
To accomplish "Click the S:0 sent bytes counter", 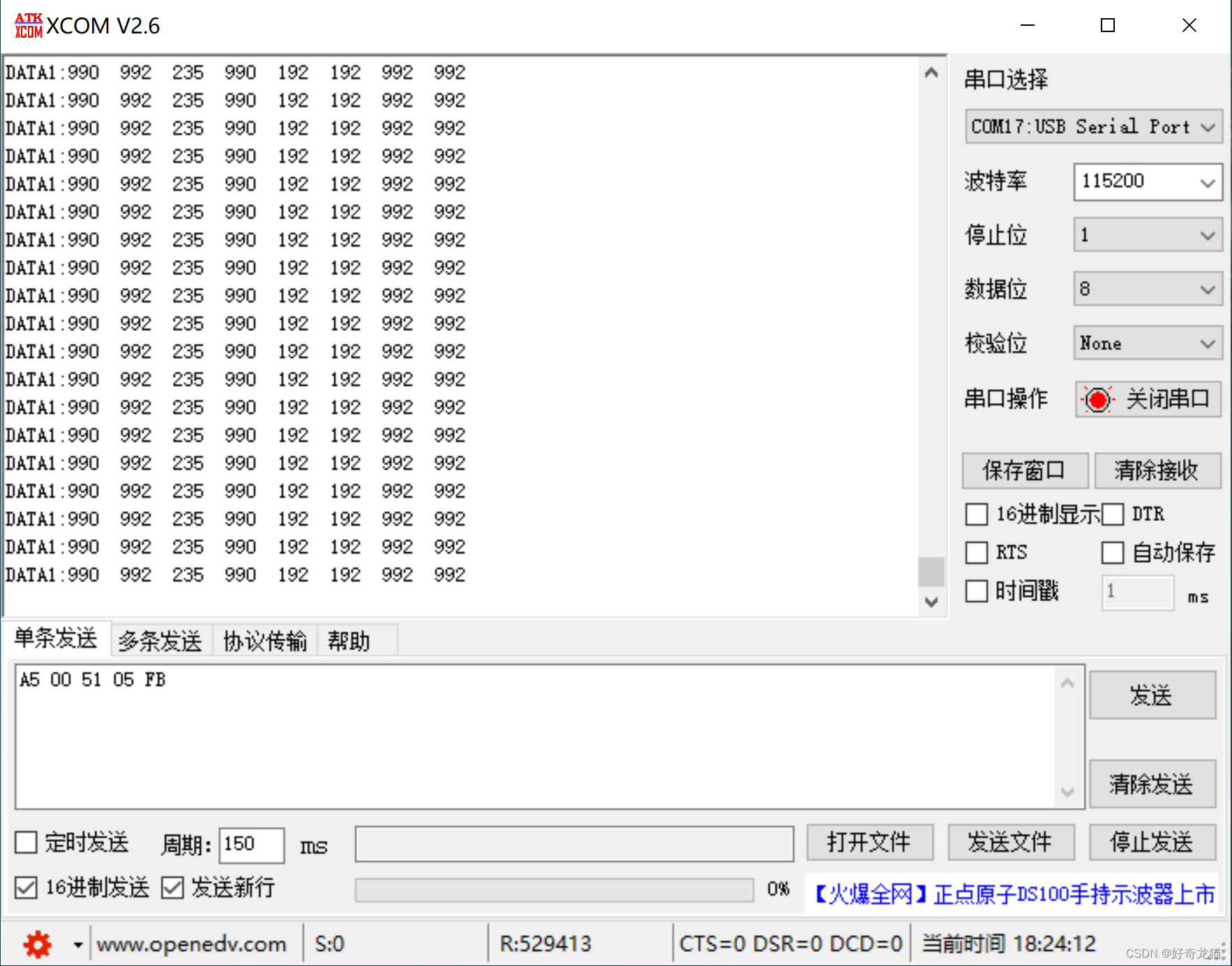I will [x=330, y=944].
